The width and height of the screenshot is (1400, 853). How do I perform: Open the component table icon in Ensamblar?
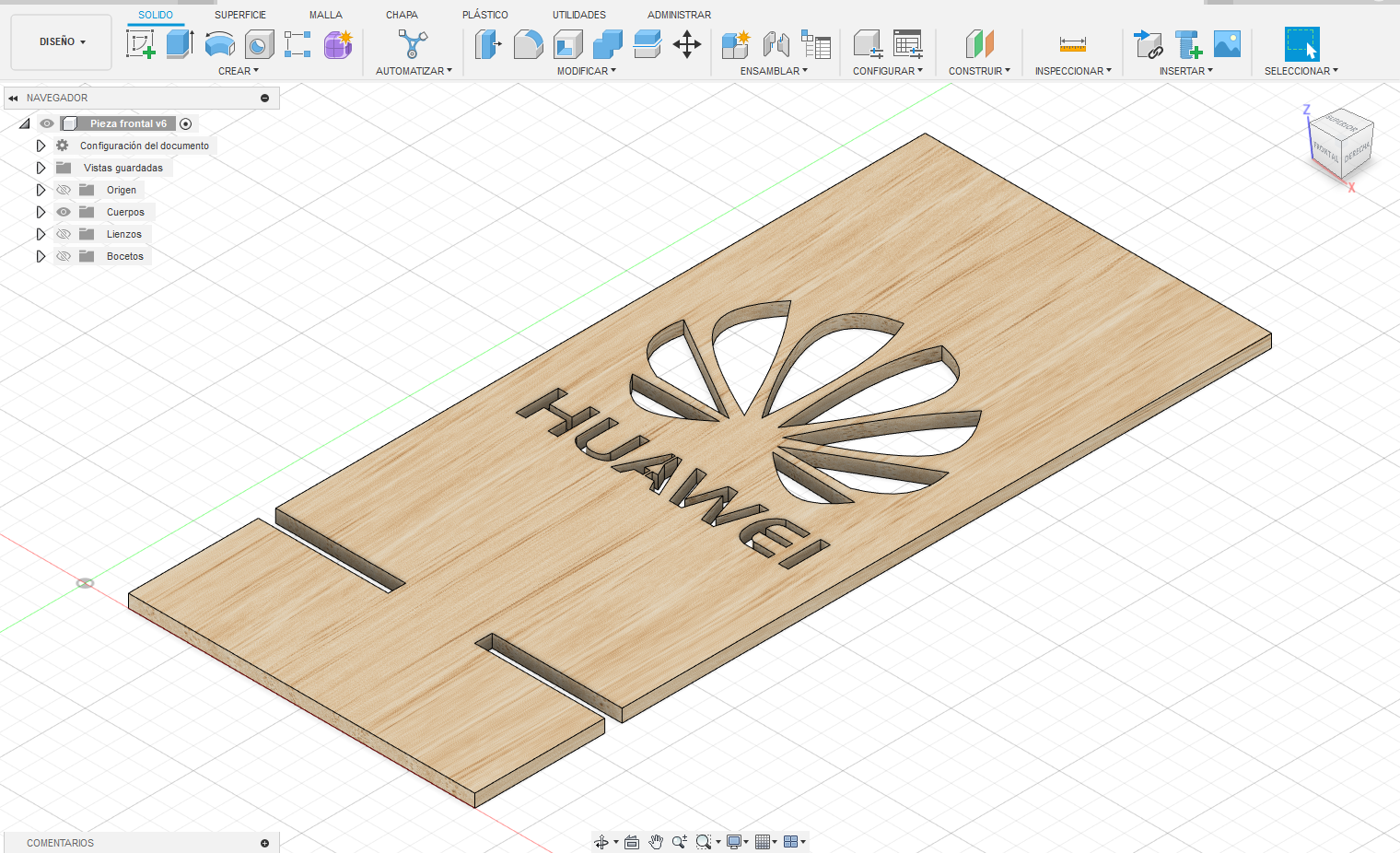pos(815,44)
